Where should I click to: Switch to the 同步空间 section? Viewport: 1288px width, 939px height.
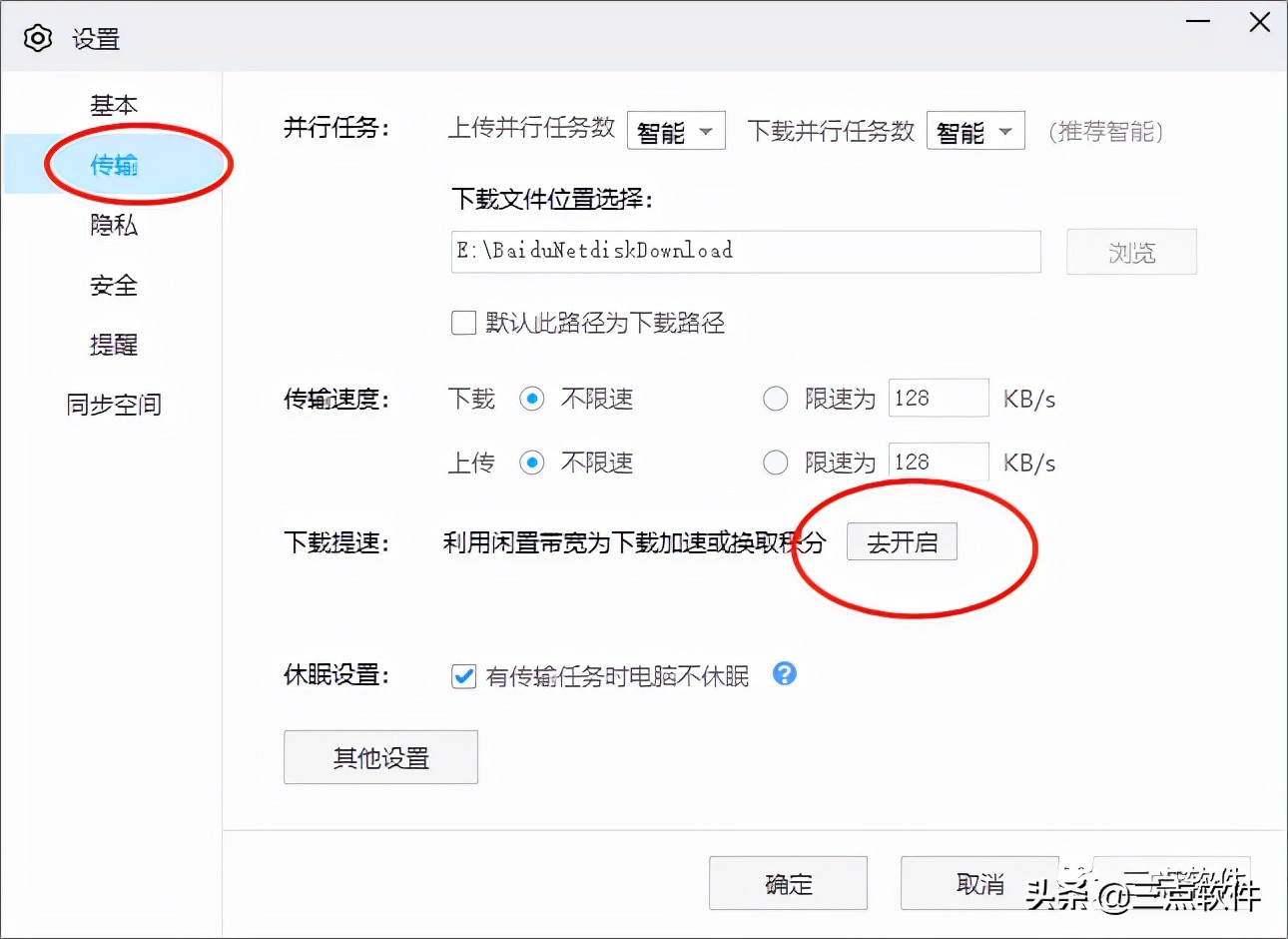[113, 405]
